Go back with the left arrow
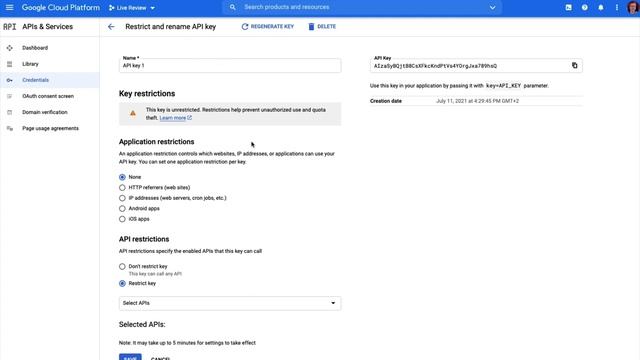 111,27
